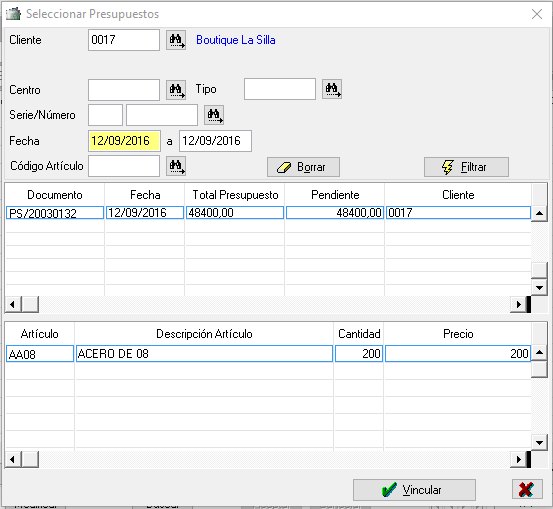553x509 pixels.
Task: Click the red X cancel icon button
Action: (527, 490)
